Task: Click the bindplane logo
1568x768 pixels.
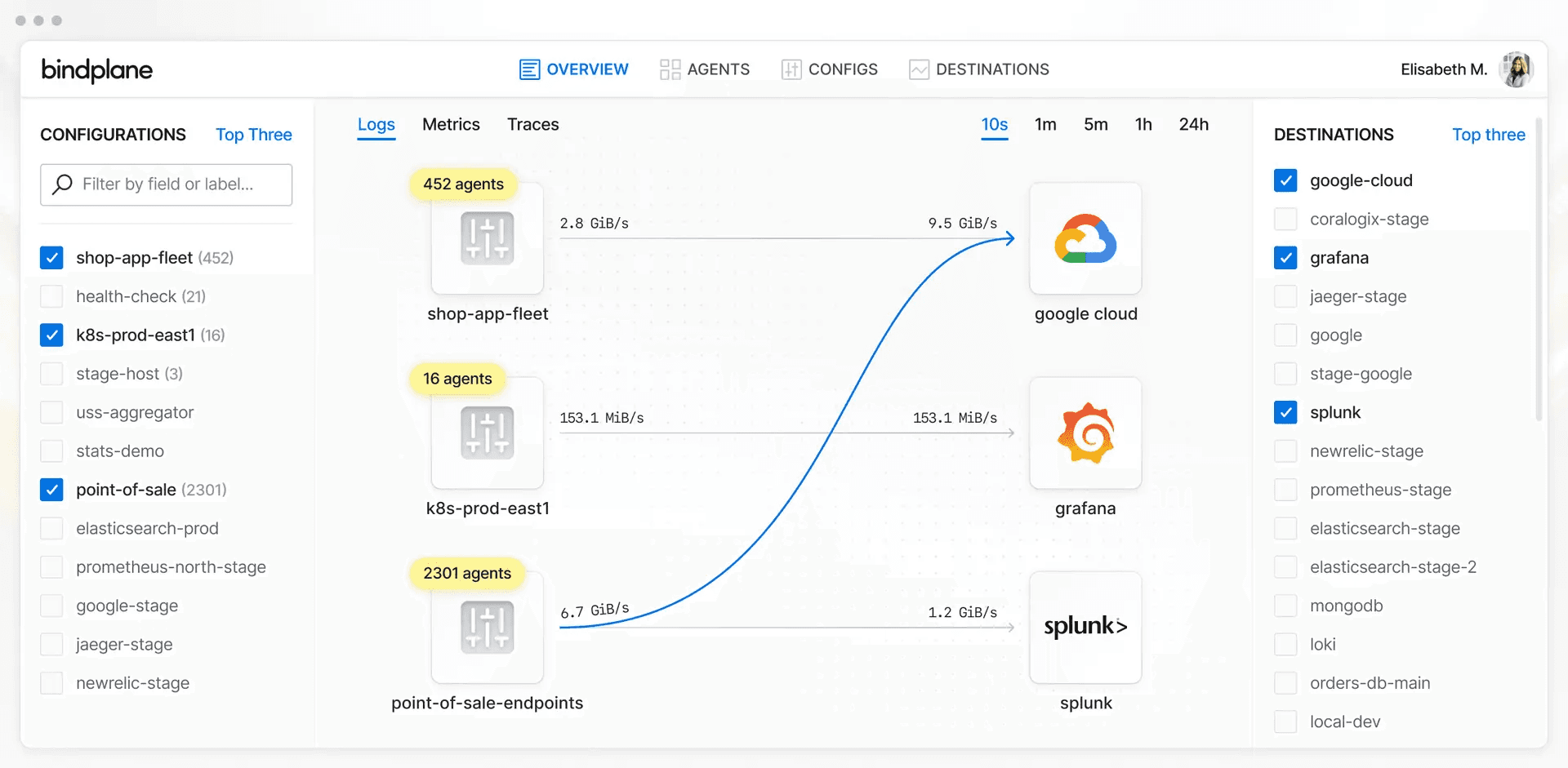Action: coord(96,70)
